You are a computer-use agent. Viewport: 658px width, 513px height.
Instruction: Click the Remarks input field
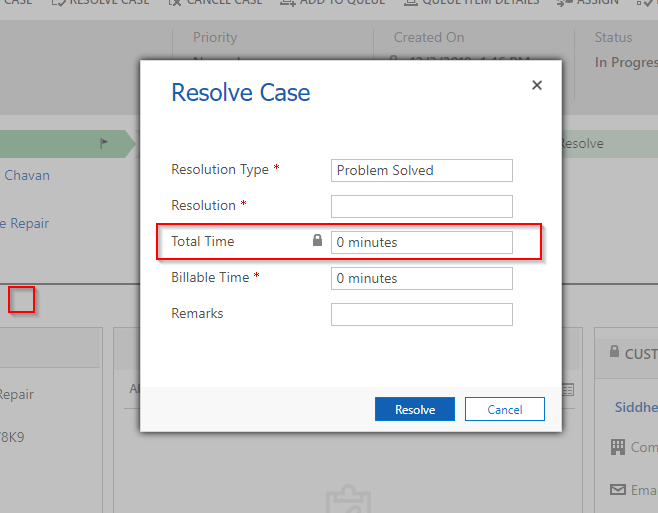pyautogui.click(x=421, y=314)
